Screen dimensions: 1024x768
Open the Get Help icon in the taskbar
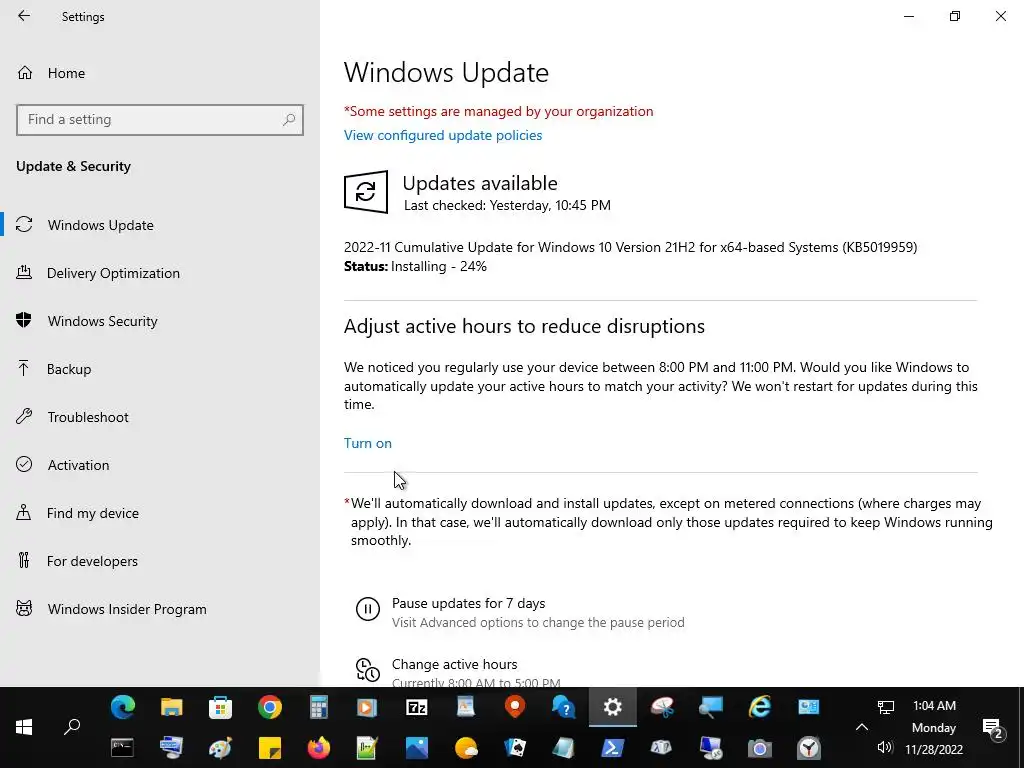tap(564, 707)
